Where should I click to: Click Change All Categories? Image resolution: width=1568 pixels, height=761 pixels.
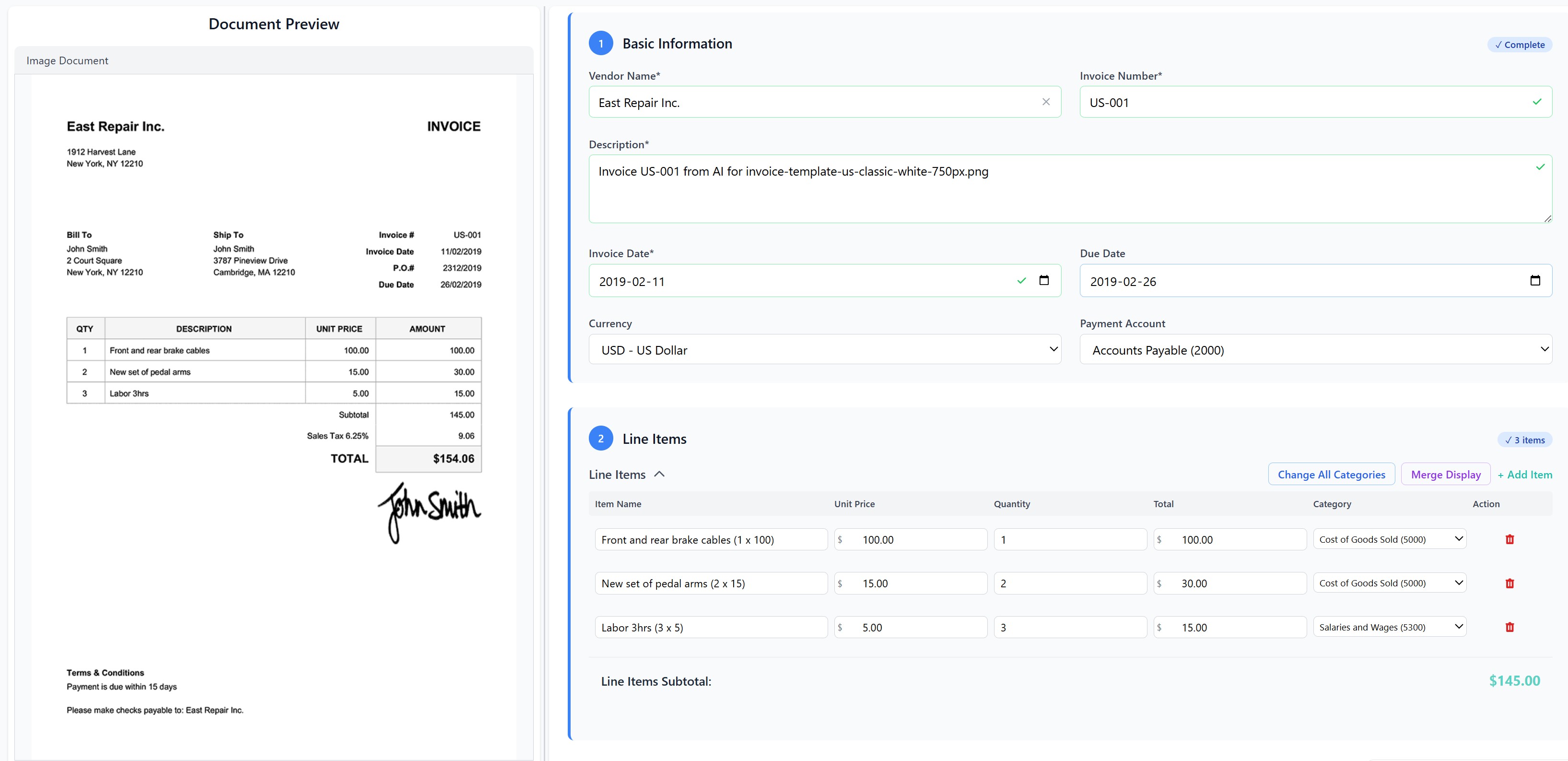(1331, 474)
